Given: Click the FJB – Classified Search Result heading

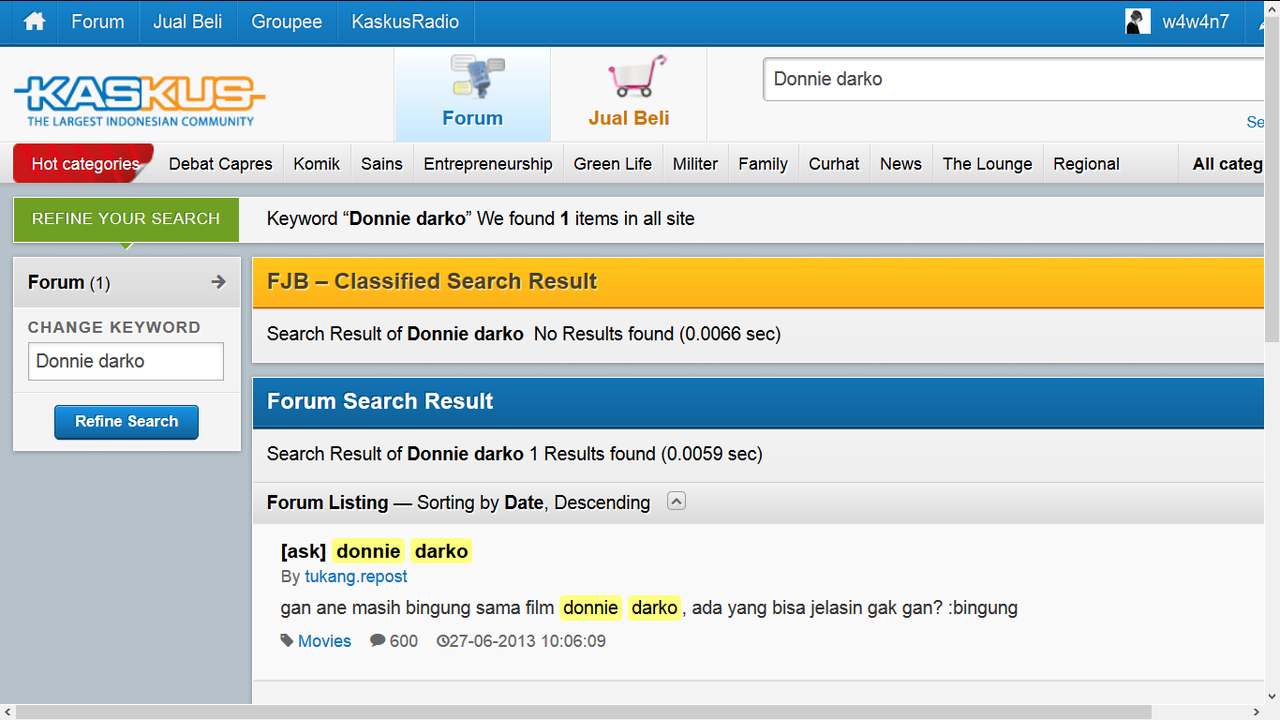Looking at the screenshot, I should (432, 282).
